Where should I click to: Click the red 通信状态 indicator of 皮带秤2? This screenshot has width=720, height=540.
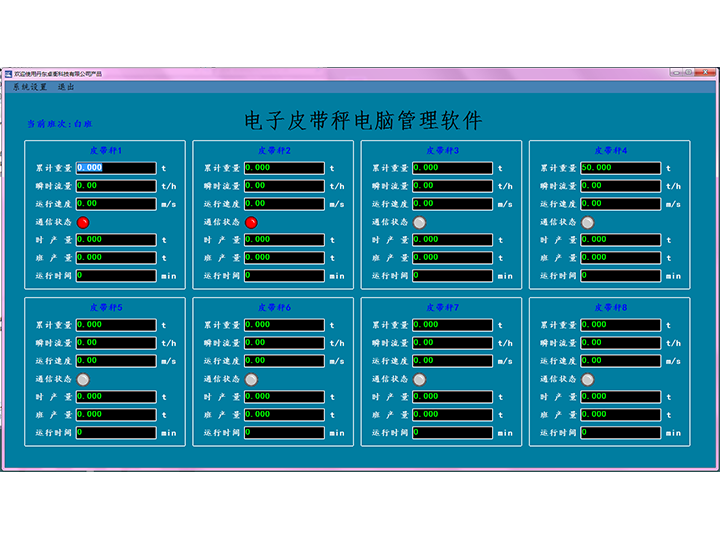251,222
